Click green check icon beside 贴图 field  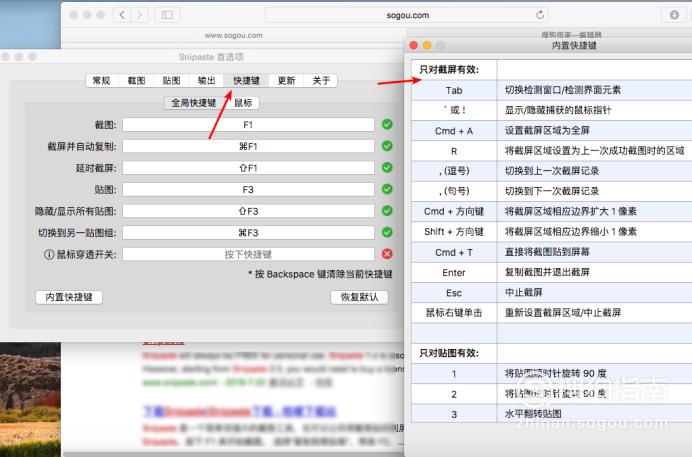pos(387,189)
